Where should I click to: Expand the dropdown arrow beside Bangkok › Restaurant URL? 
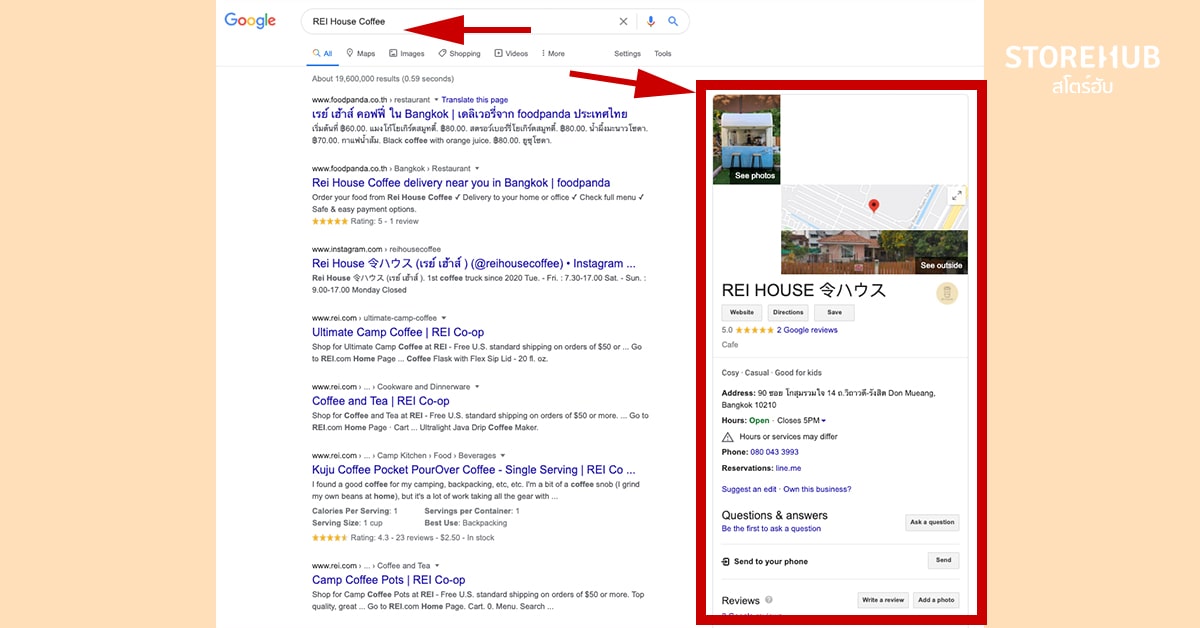coord(477,168)
